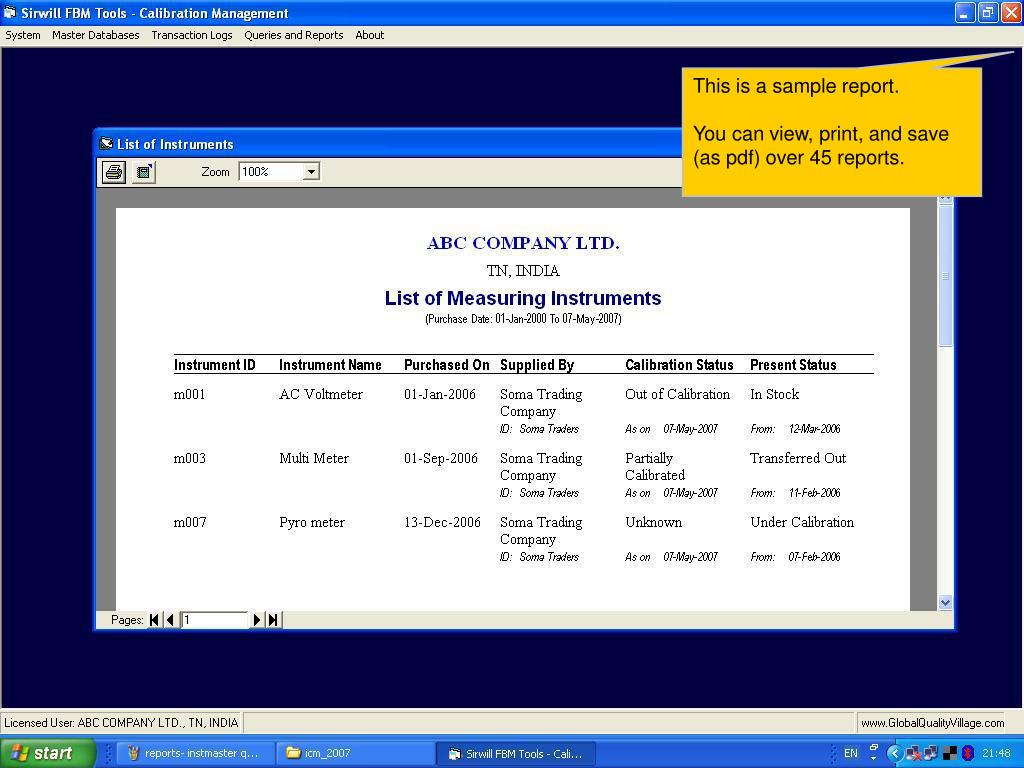
Task: Click the Under Calibration present status
Action: (x=802, y=522)
